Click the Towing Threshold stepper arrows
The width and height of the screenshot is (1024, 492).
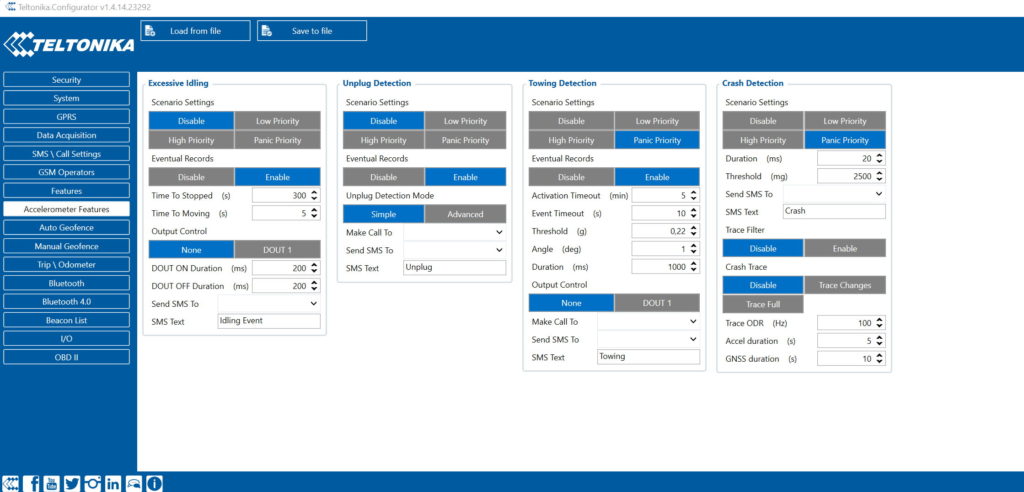click(x=694, y=231)
